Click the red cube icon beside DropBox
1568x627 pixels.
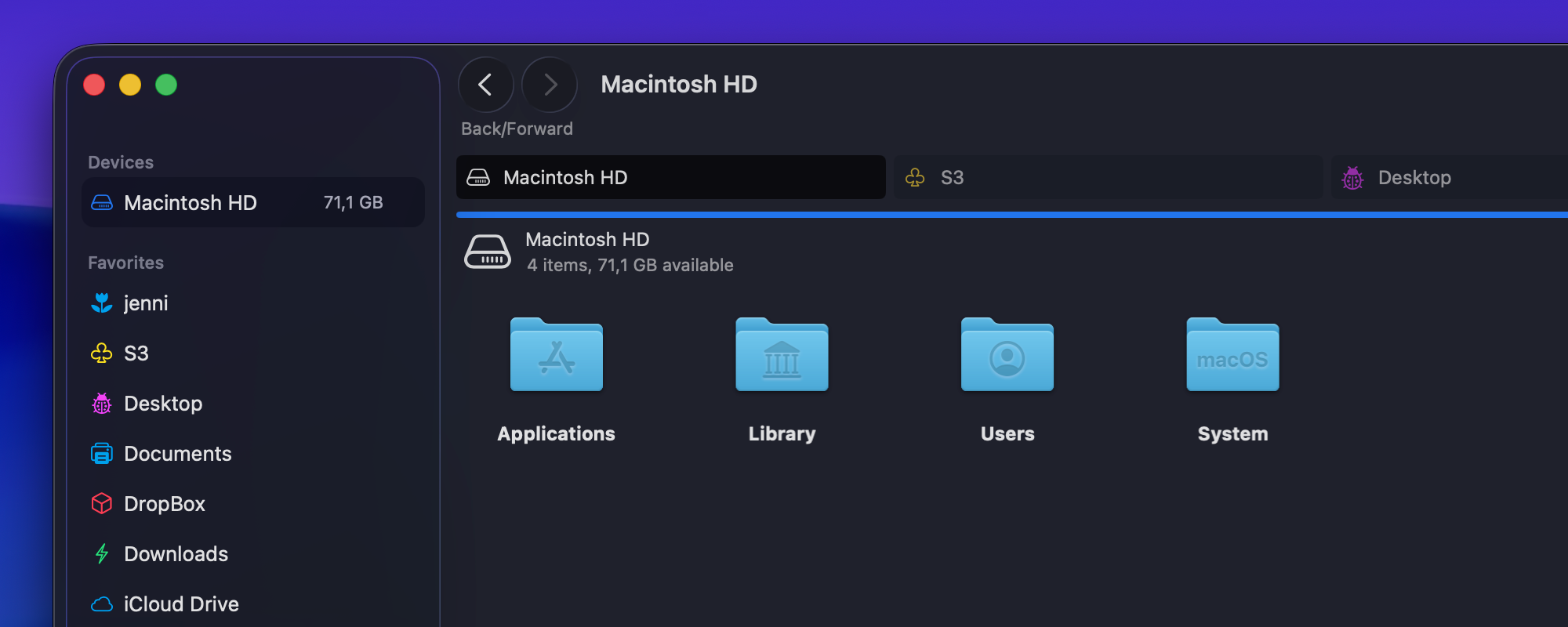click(102, 503)
